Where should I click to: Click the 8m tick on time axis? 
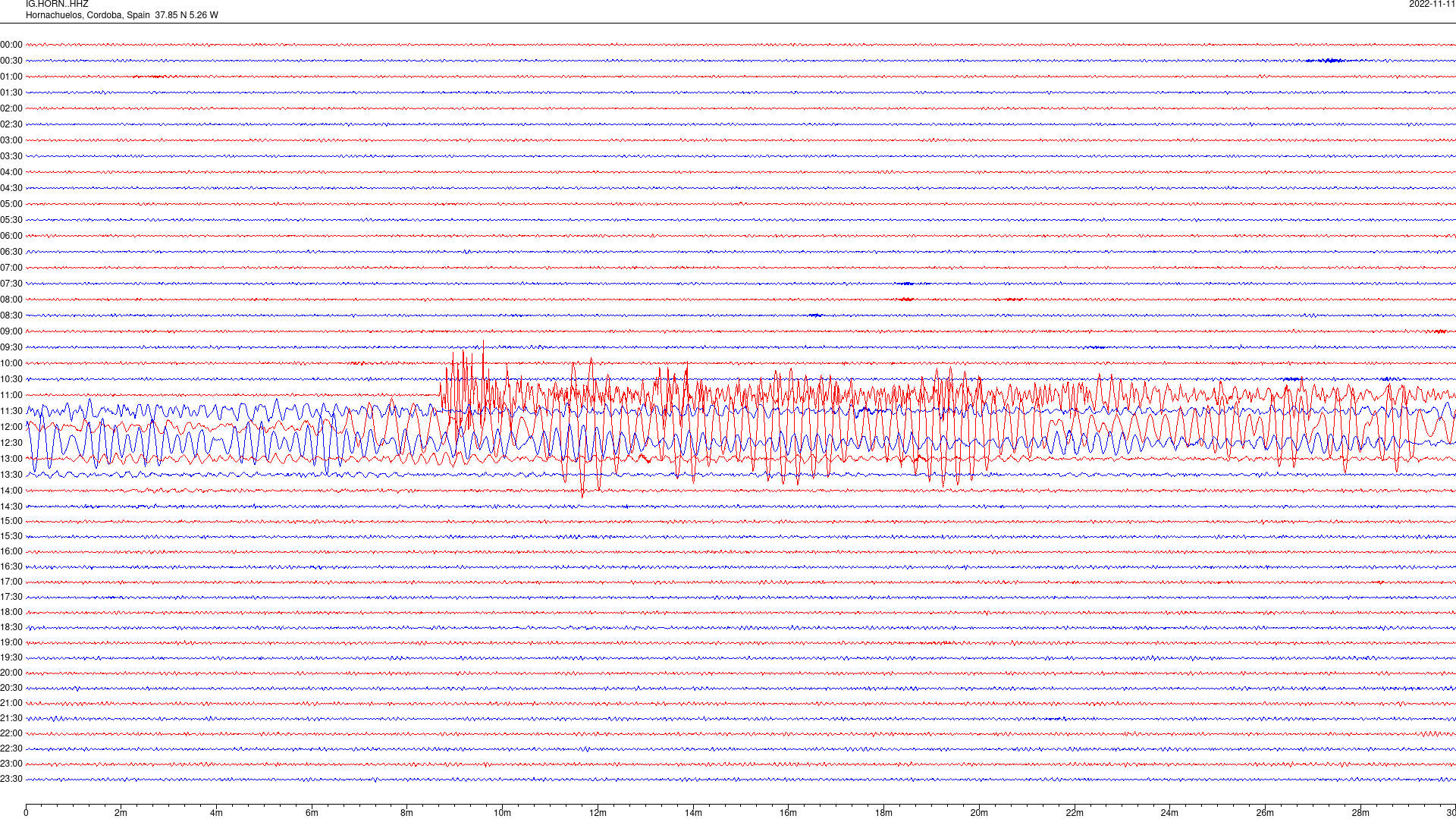pos(407,813)
